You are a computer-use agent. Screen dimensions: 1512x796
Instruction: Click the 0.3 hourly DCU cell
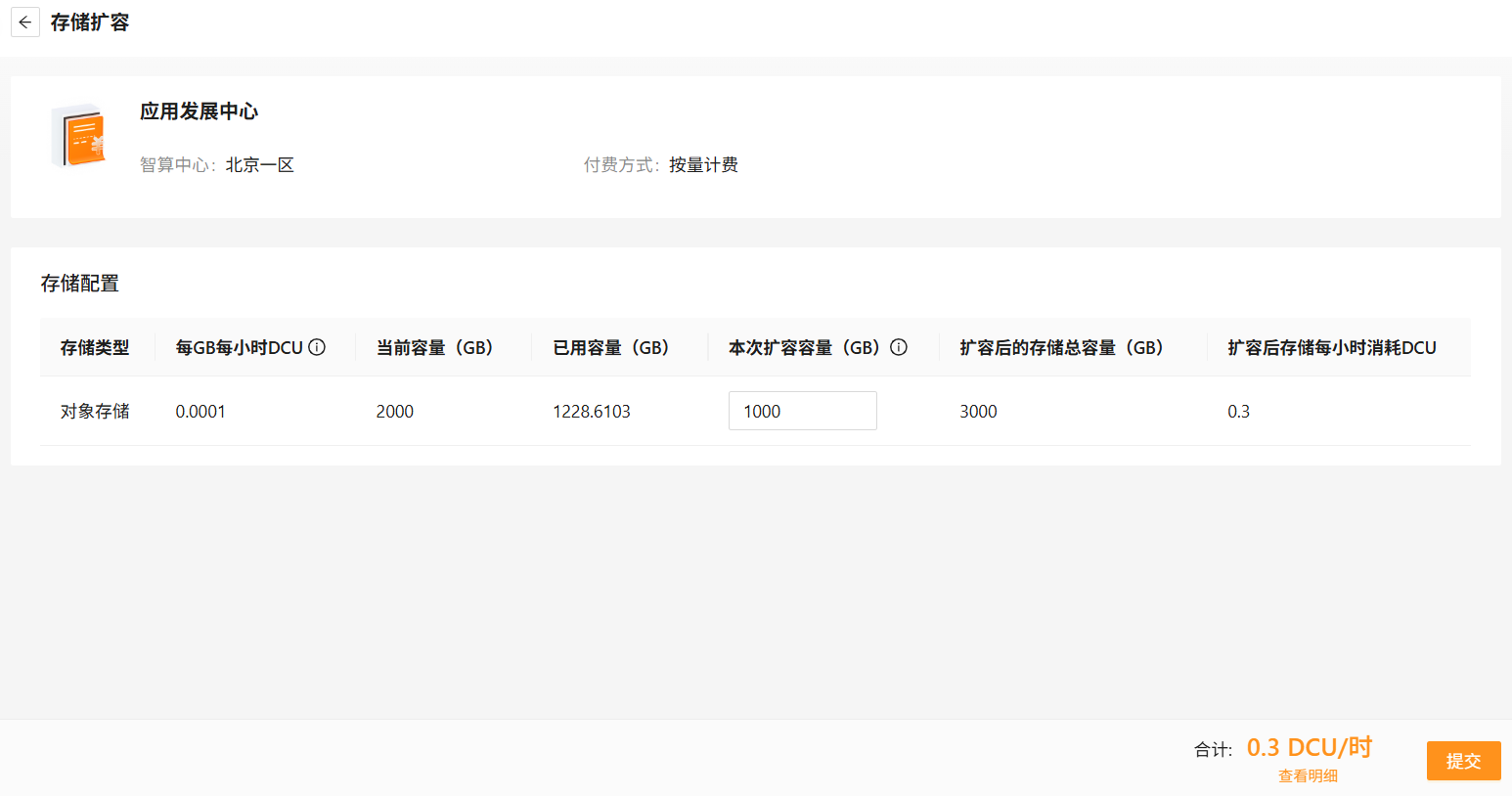(1238, 412)
